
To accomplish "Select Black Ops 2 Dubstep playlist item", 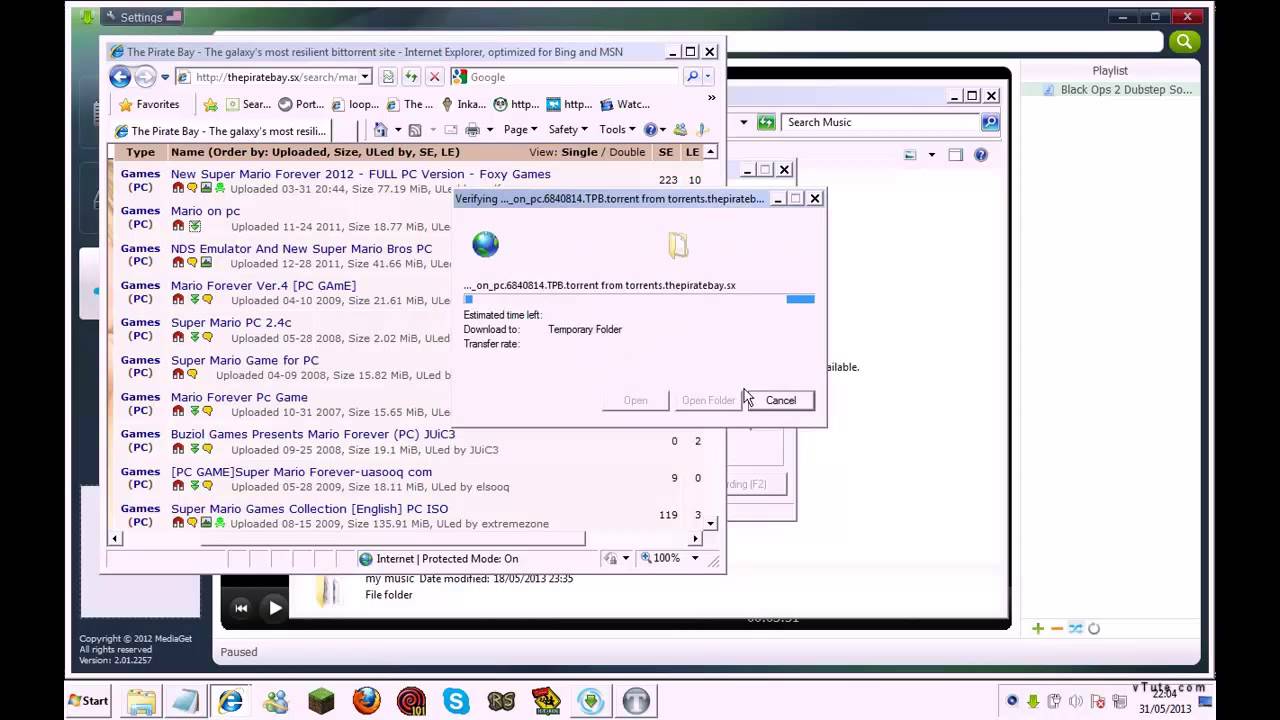I will pos(1118,90).
